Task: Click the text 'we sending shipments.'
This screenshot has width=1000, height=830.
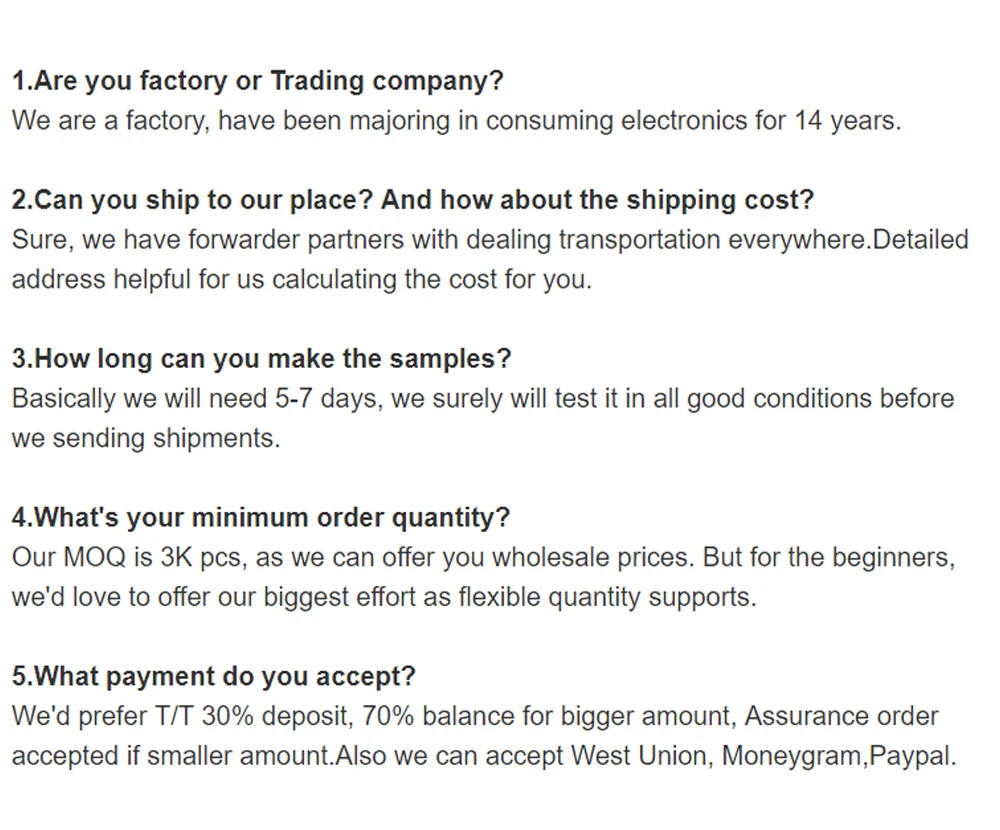Action: tap(146, 438)
